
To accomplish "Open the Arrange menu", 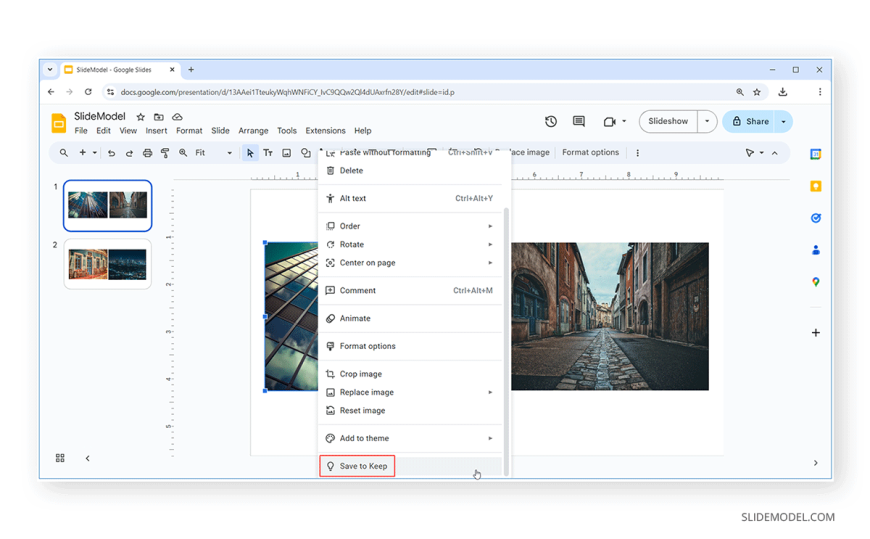I will [x=254, y=130].
